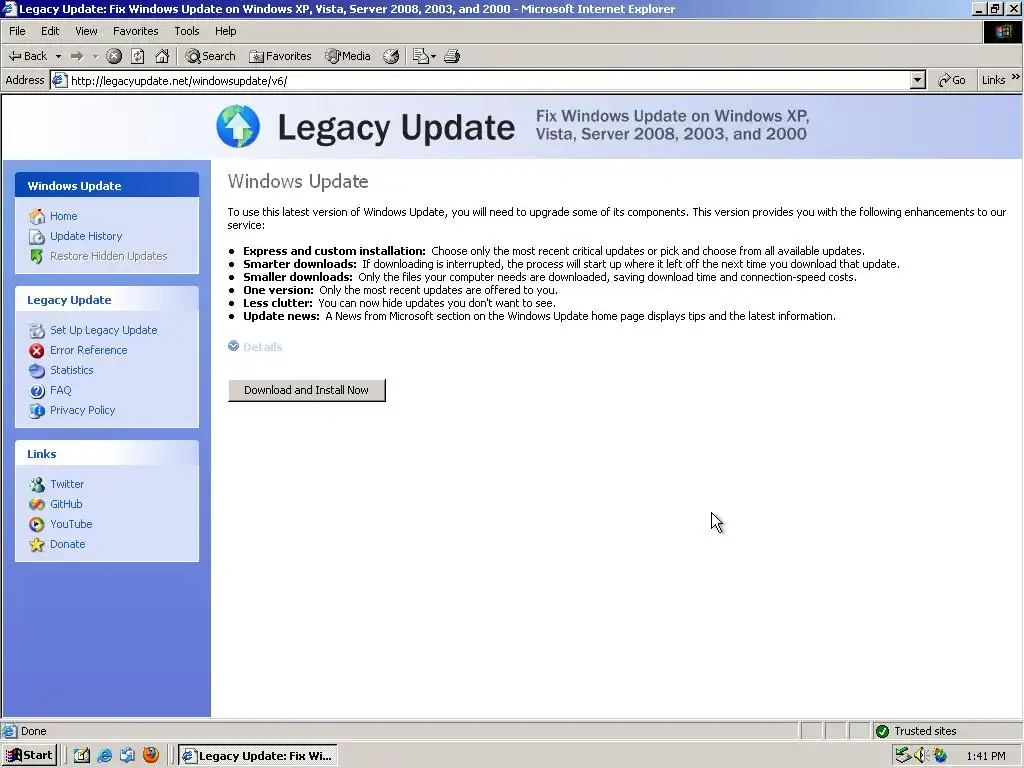Click the Back arrow toolbar button
The height and width of the screenshot is (768, 1024).
27,56
